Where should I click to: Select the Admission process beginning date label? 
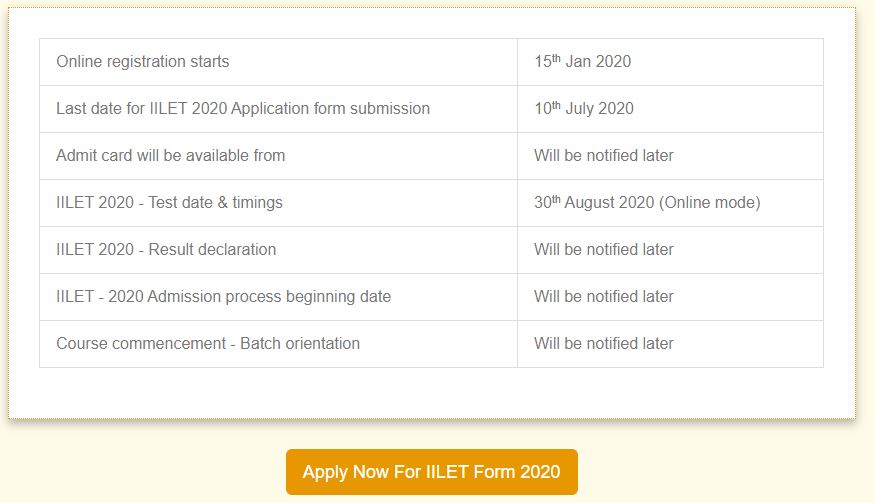pos(224,297)
